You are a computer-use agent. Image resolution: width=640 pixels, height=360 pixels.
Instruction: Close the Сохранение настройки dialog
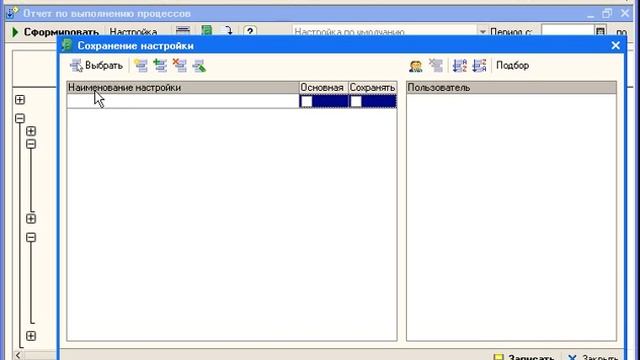point(616,45)
